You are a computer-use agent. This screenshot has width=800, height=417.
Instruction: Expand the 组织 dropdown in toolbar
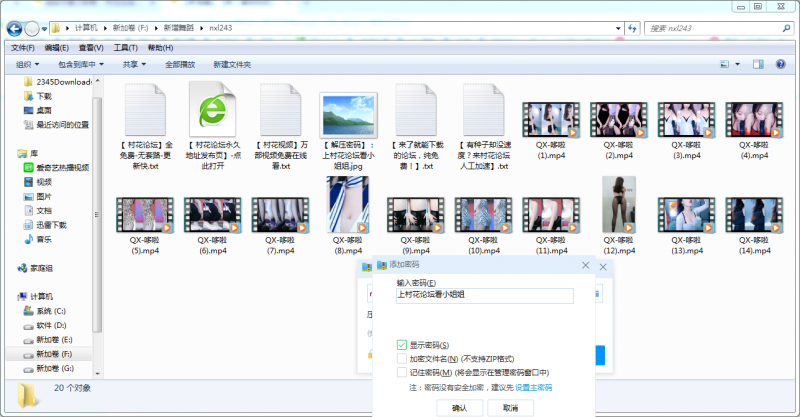point(29,65)
